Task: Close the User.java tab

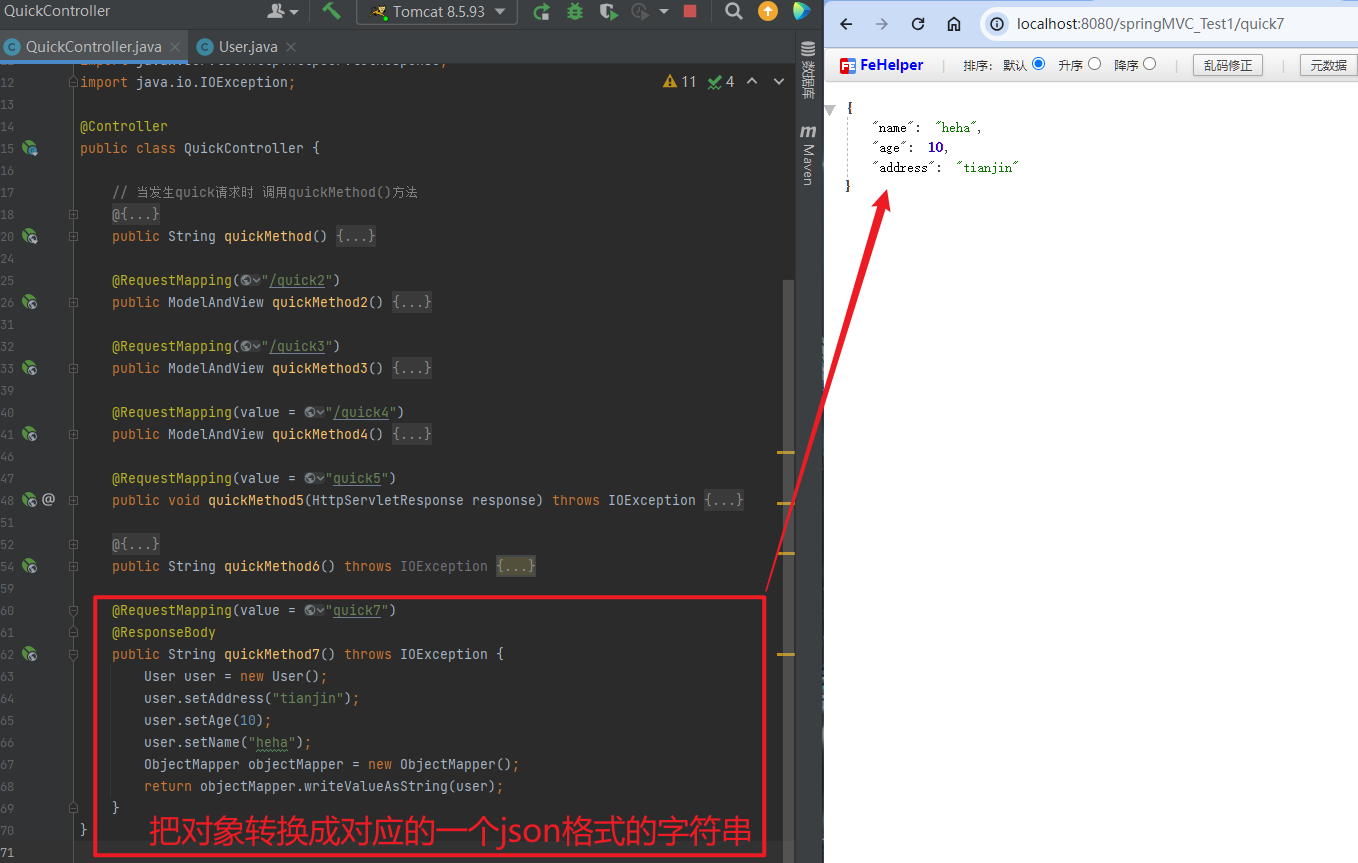Action: pos(291,47)
